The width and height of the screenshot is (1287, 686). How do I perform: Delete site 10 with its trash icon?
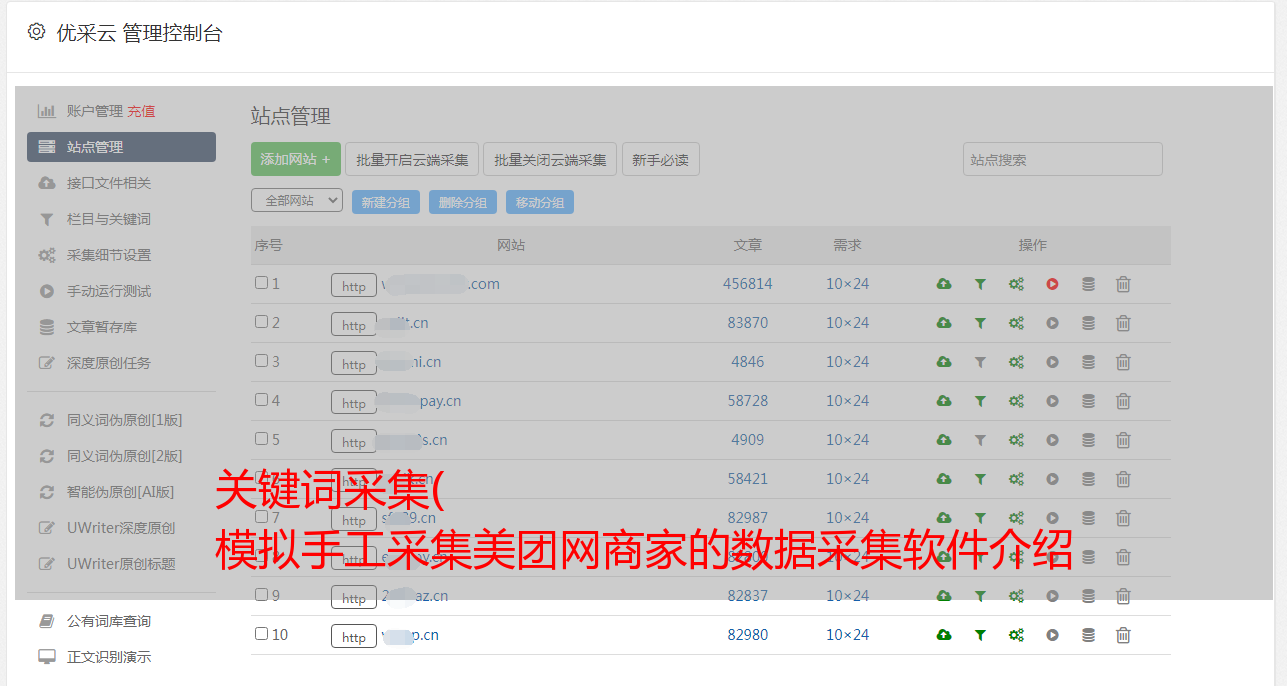(1123, 635)
